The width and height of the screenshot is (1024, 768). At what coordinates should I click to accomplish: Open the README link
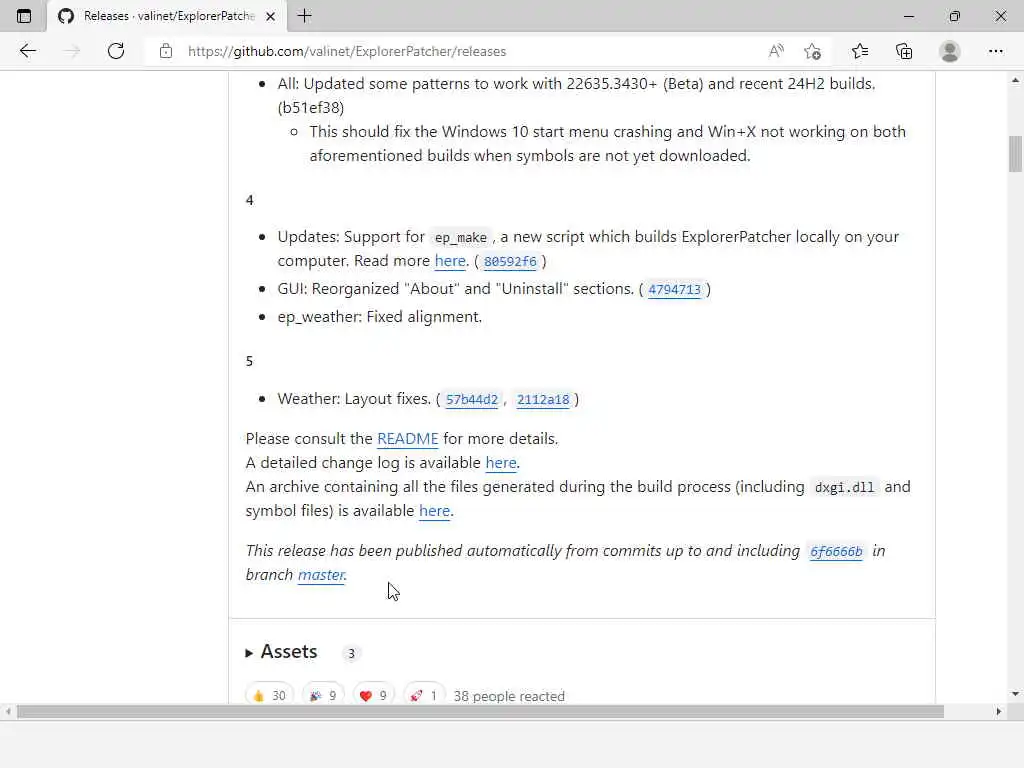click(x=408, y=439)
